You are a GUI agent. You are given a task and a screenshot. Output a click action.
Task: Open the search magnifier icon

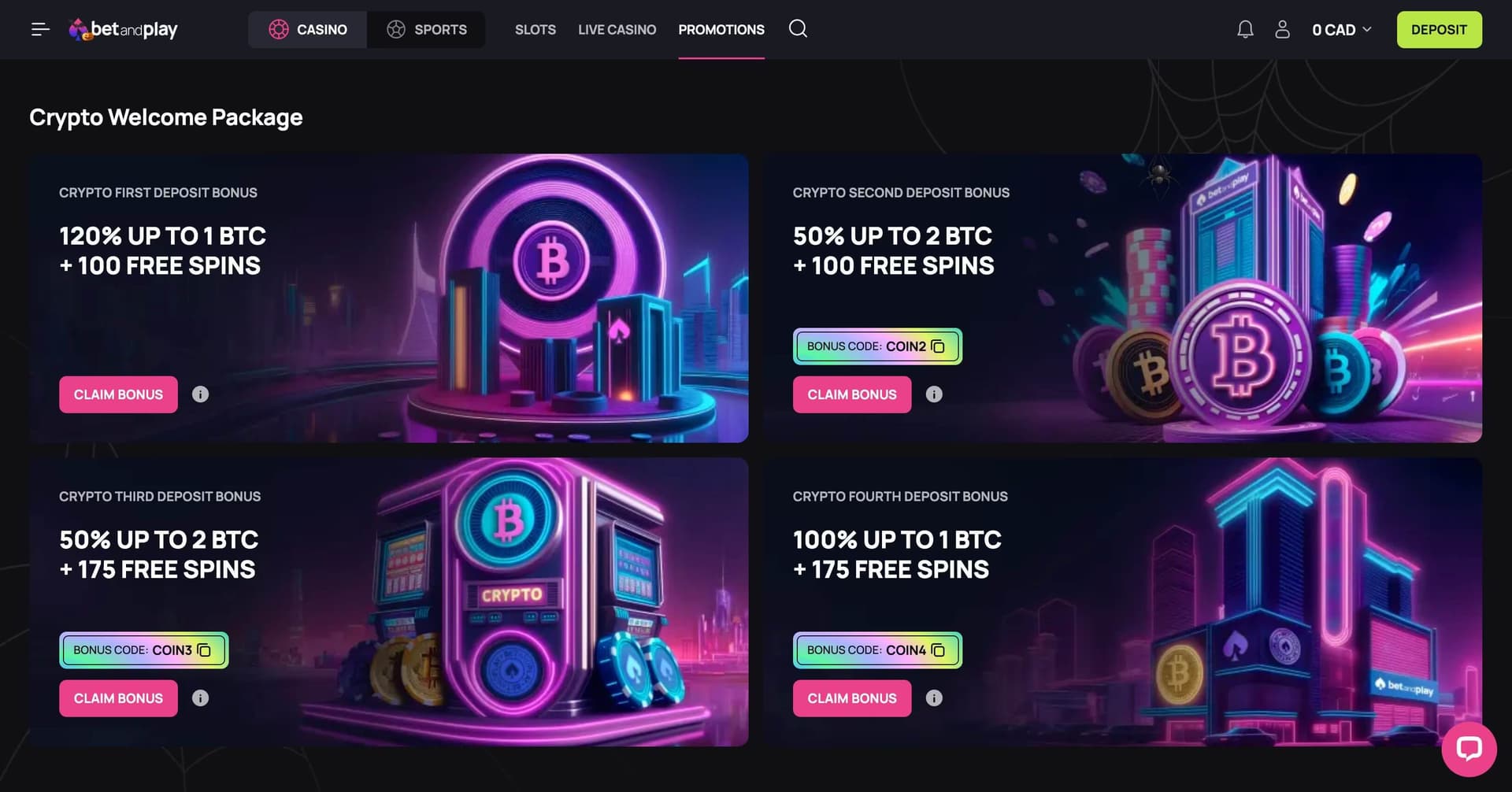pyautogui.click(x=798, y=29)
